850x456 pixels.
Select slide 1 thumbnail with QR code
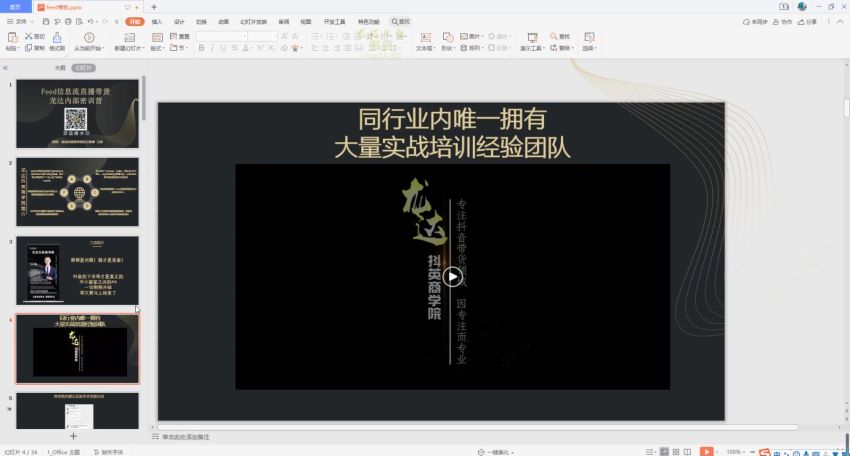78,114
